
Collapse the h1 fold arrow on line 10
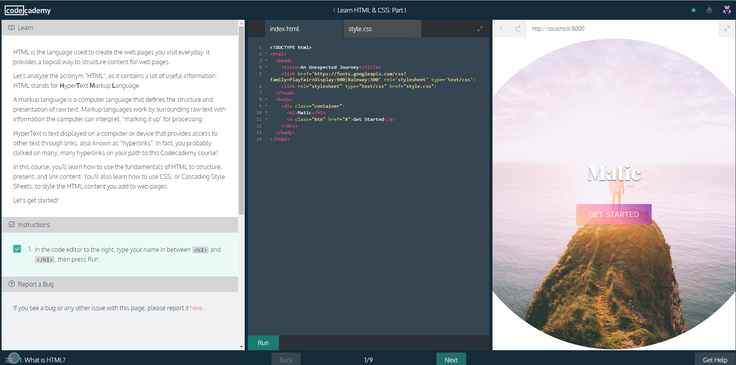pyautogui.click(x=266, y=113)
